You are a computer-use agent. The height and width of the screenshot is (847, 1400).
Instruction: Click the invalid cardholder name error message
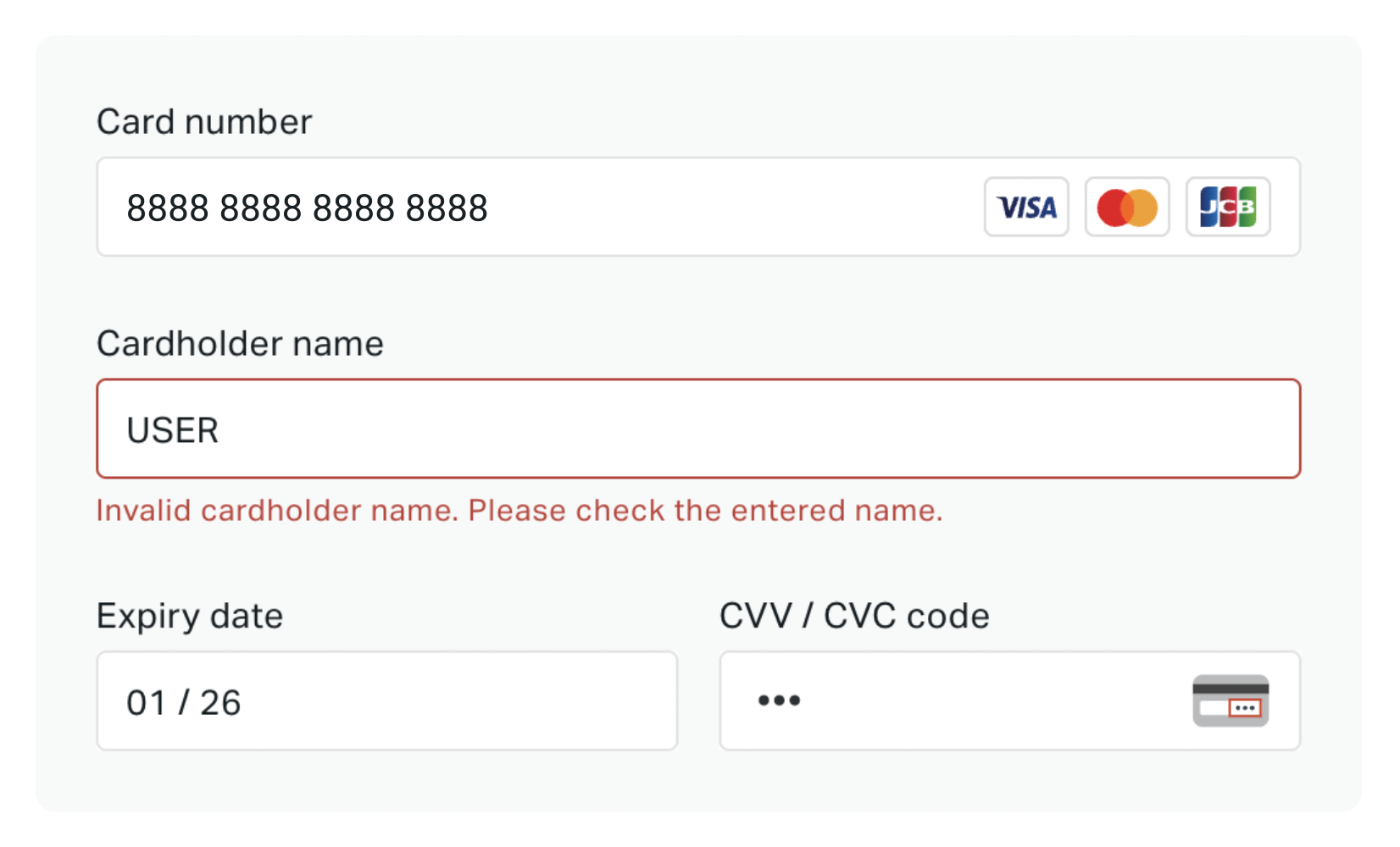click(x=520, y=510)
